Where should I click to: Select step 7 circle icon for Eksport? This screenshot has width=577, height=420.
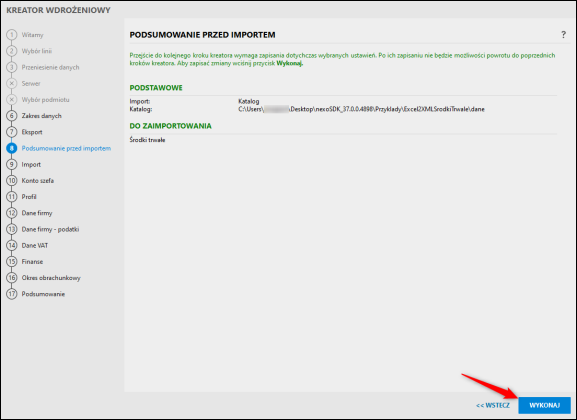point(12,132)
